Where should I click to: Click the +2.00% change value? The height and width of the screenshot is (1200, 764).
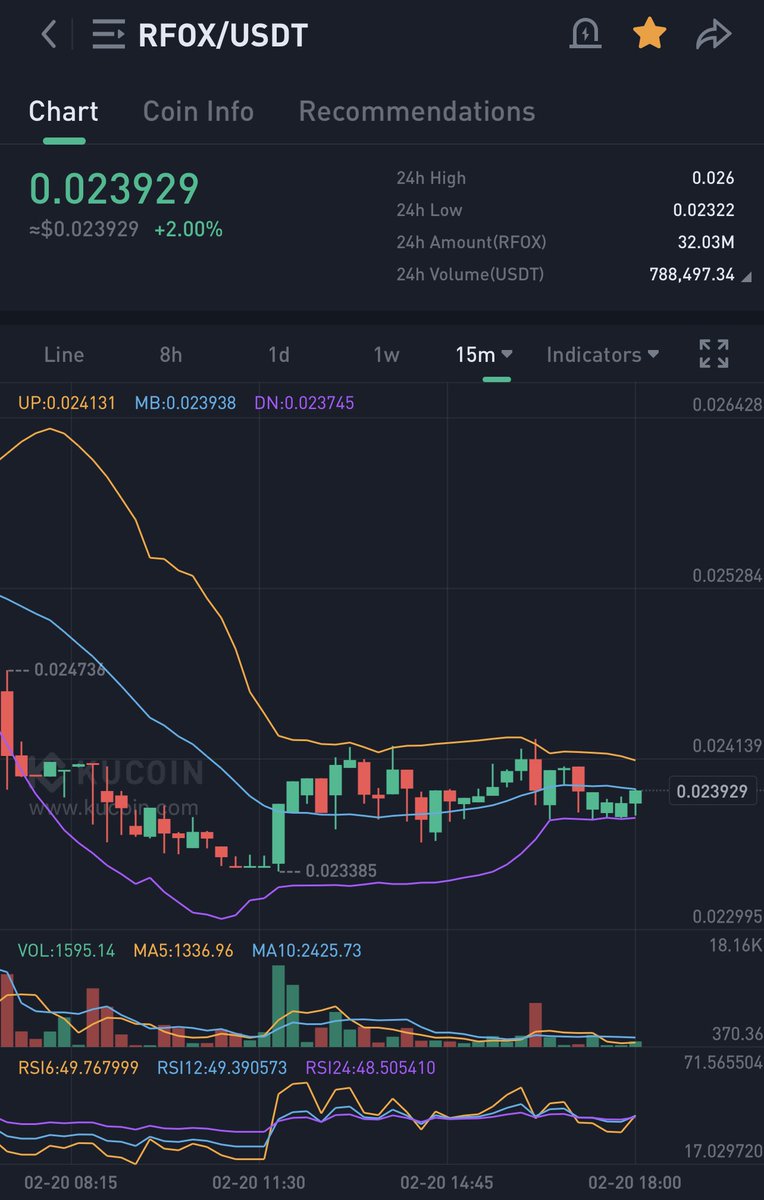tap(188, 229)
